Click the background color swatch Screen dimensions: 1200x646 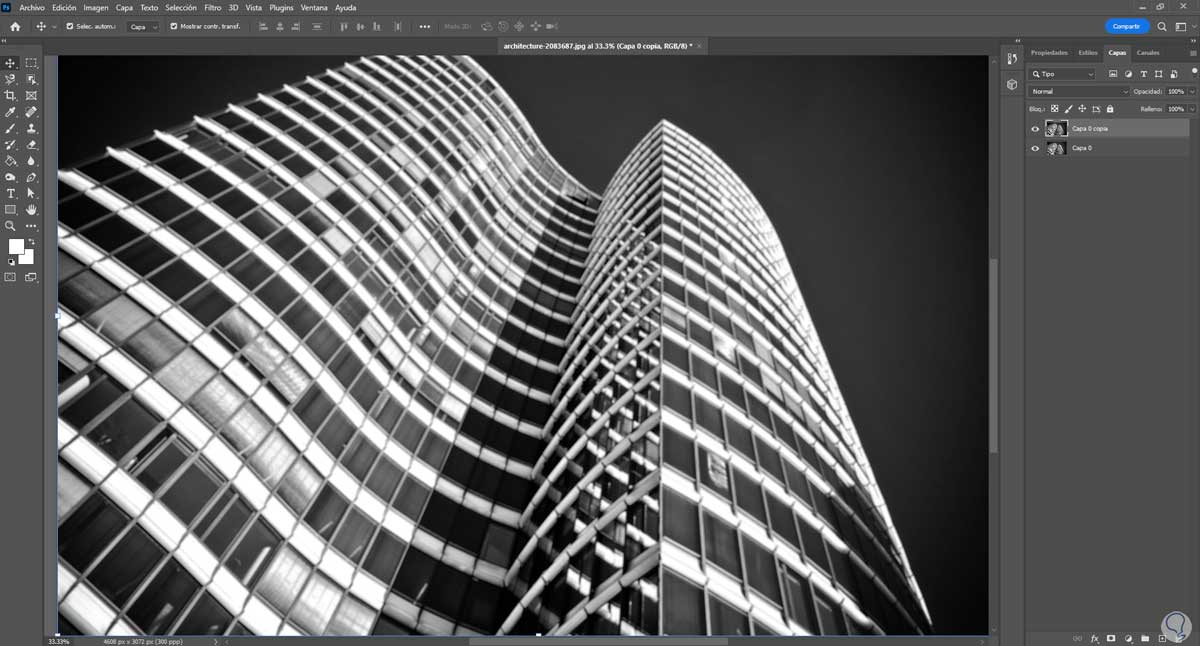coord(27,257)
